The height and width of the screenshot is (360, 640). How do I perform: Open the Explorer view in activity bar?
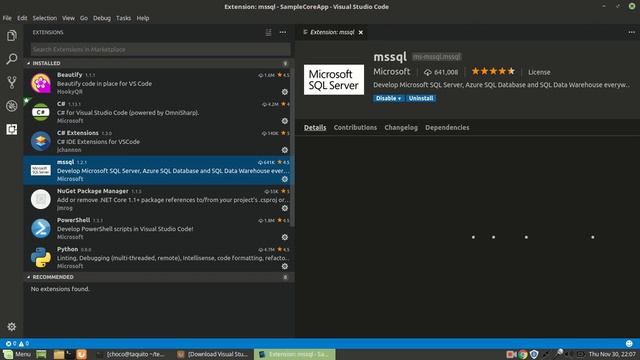coord(12,36)
